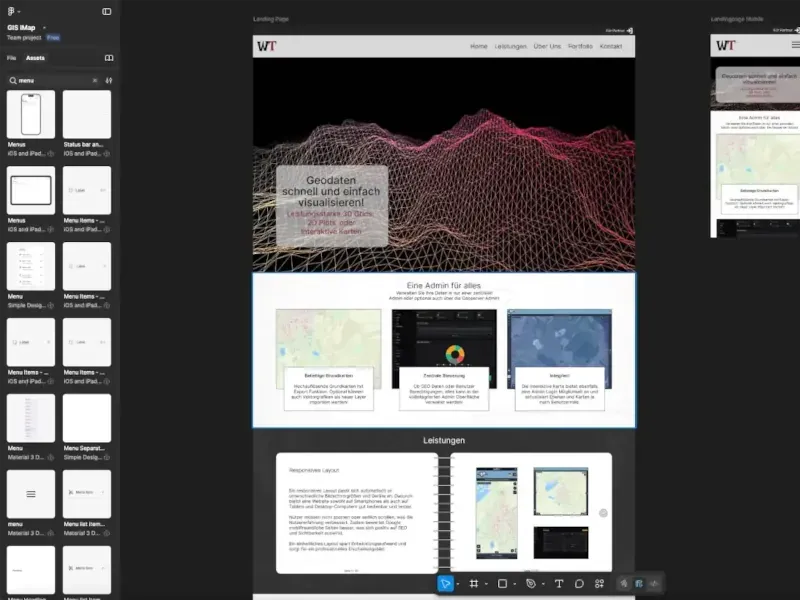
Task: Open the main menu chevron beside the Figma logo
Action: click(19, 11)
